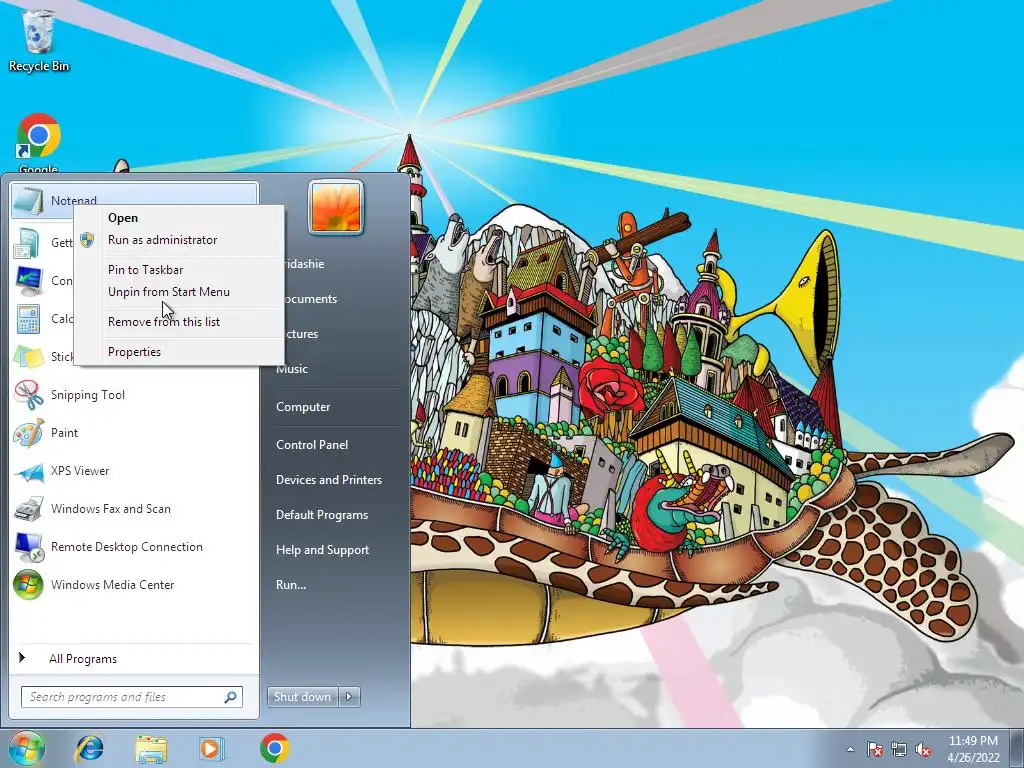
Task: Click the Calculator icon in Start menu
Action: (28, 319)
